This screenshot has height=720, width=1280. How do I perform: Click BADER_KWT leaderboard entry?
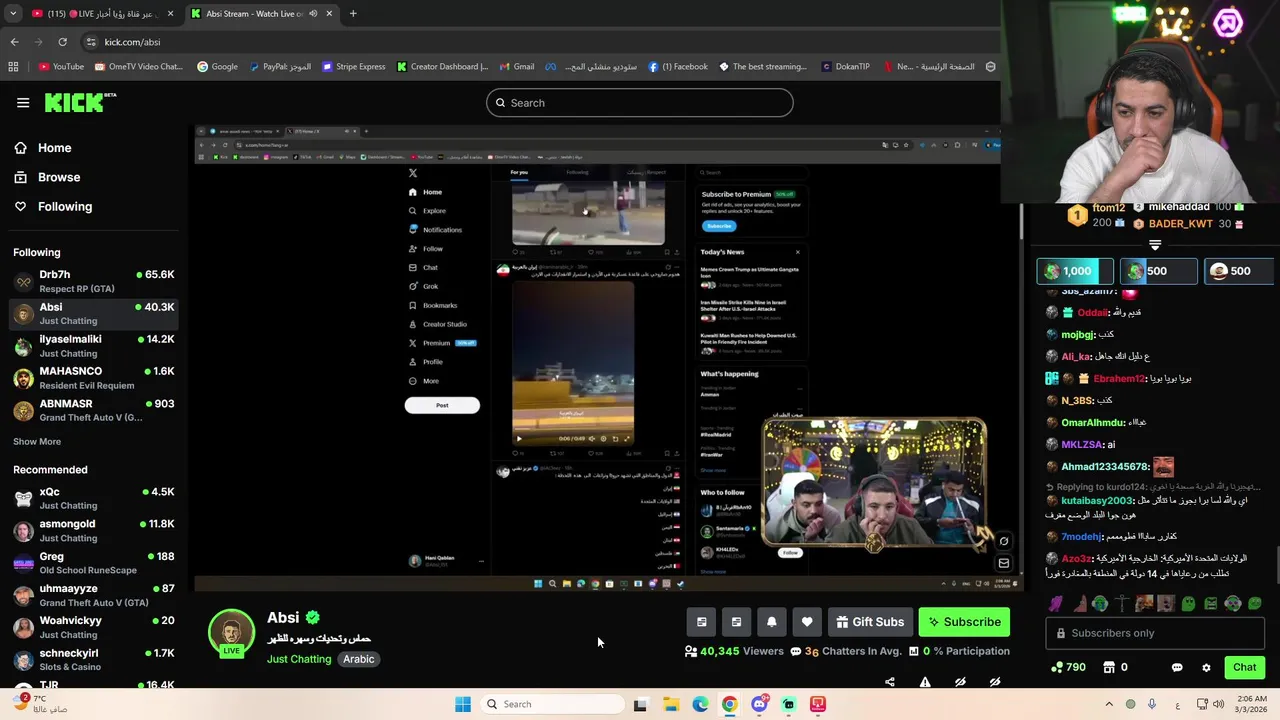click(x=1189, y=224)
